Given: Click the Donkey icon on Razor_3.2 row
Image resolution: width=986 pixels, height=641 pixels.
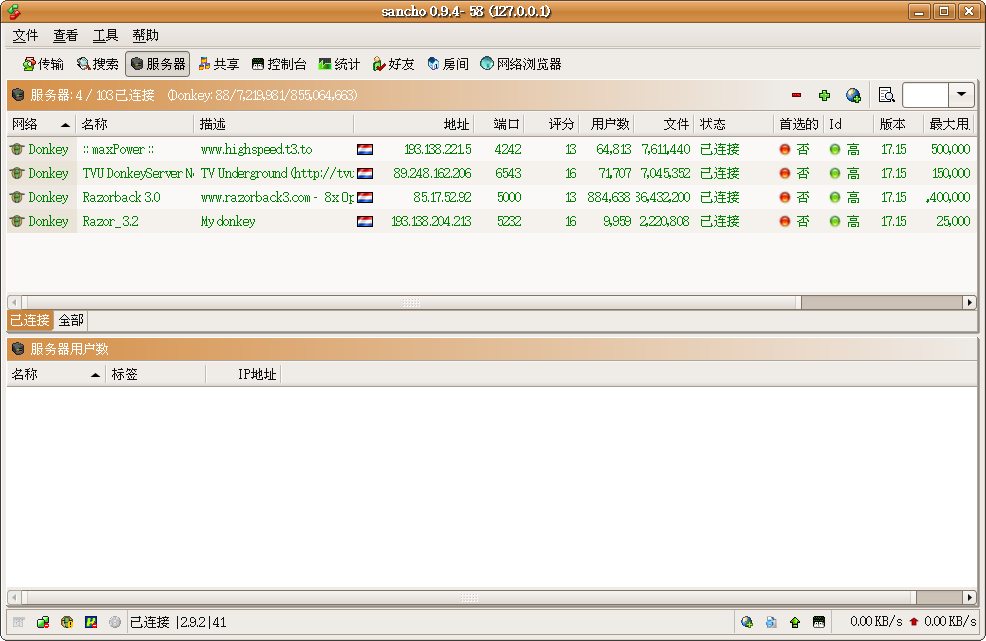Looking at the screenshot, I should (17, 221).
